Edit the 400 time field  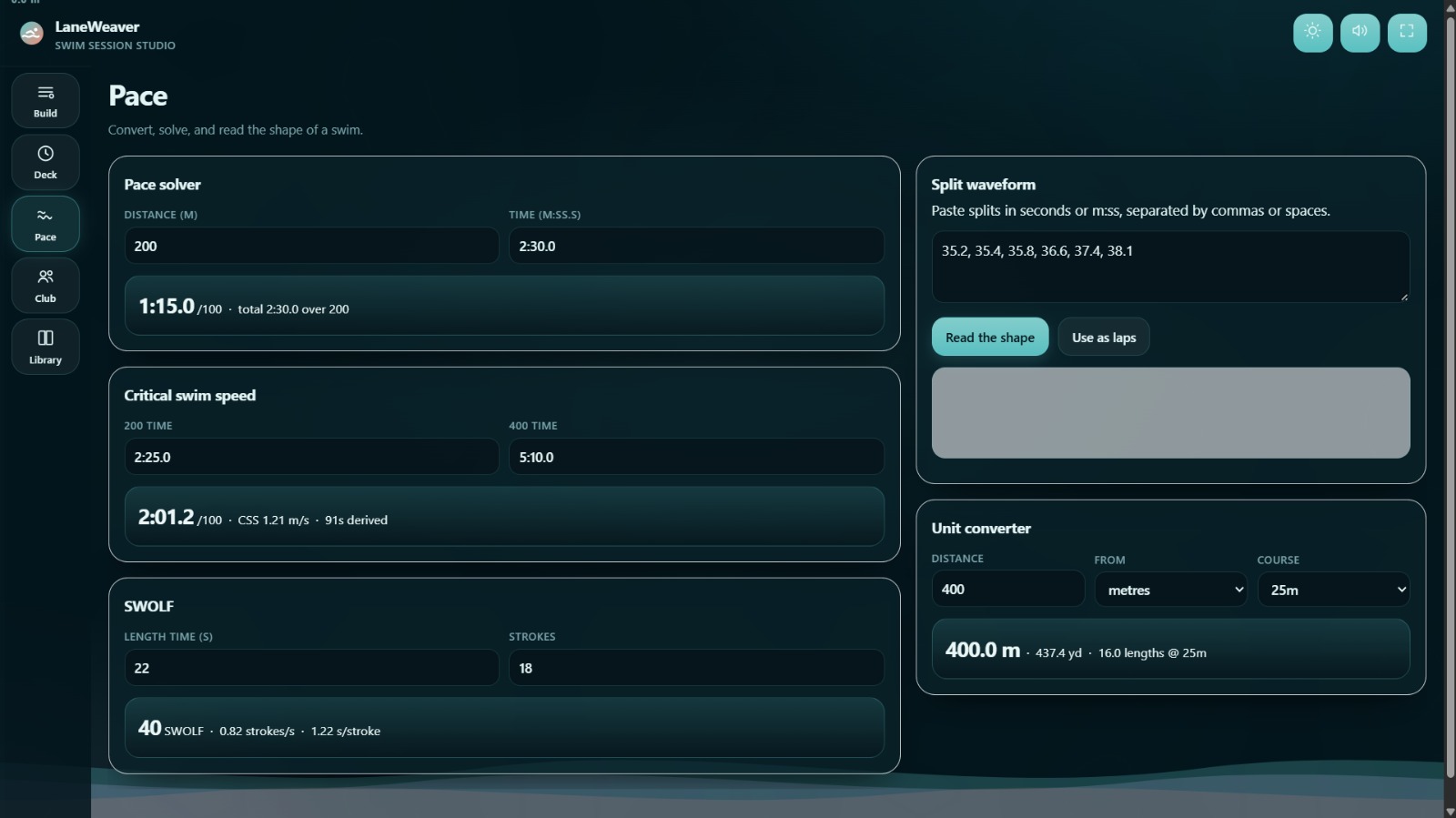(x=696, y=457)
